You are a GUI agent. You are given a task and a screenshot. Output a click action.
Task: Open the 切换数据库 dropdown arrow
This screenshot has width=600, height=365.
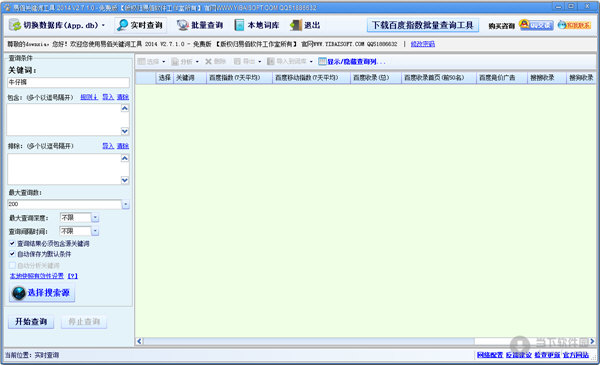(103, 25)
